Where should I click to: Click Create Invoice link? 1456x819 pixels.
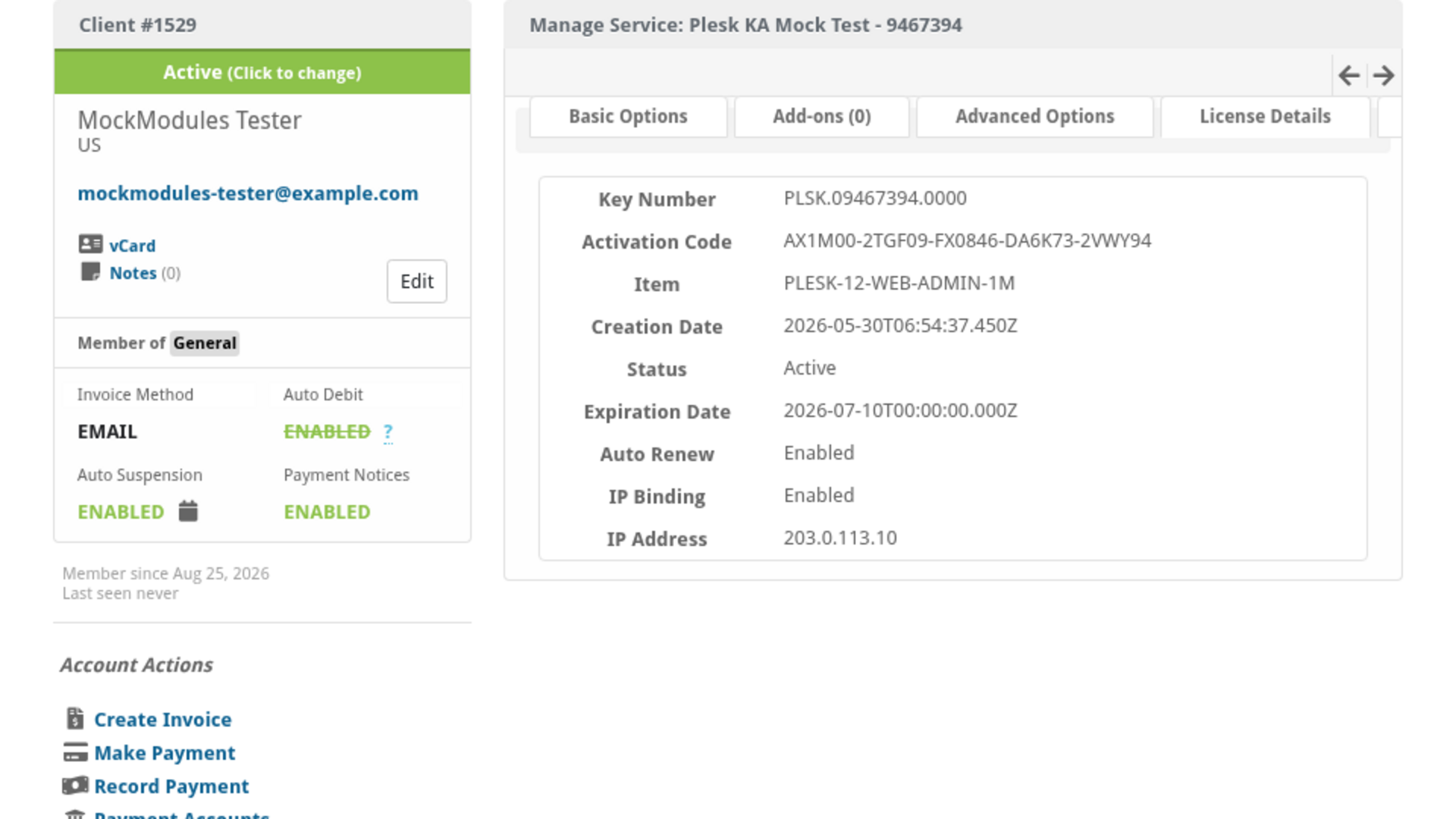click(x=163, y=719)
